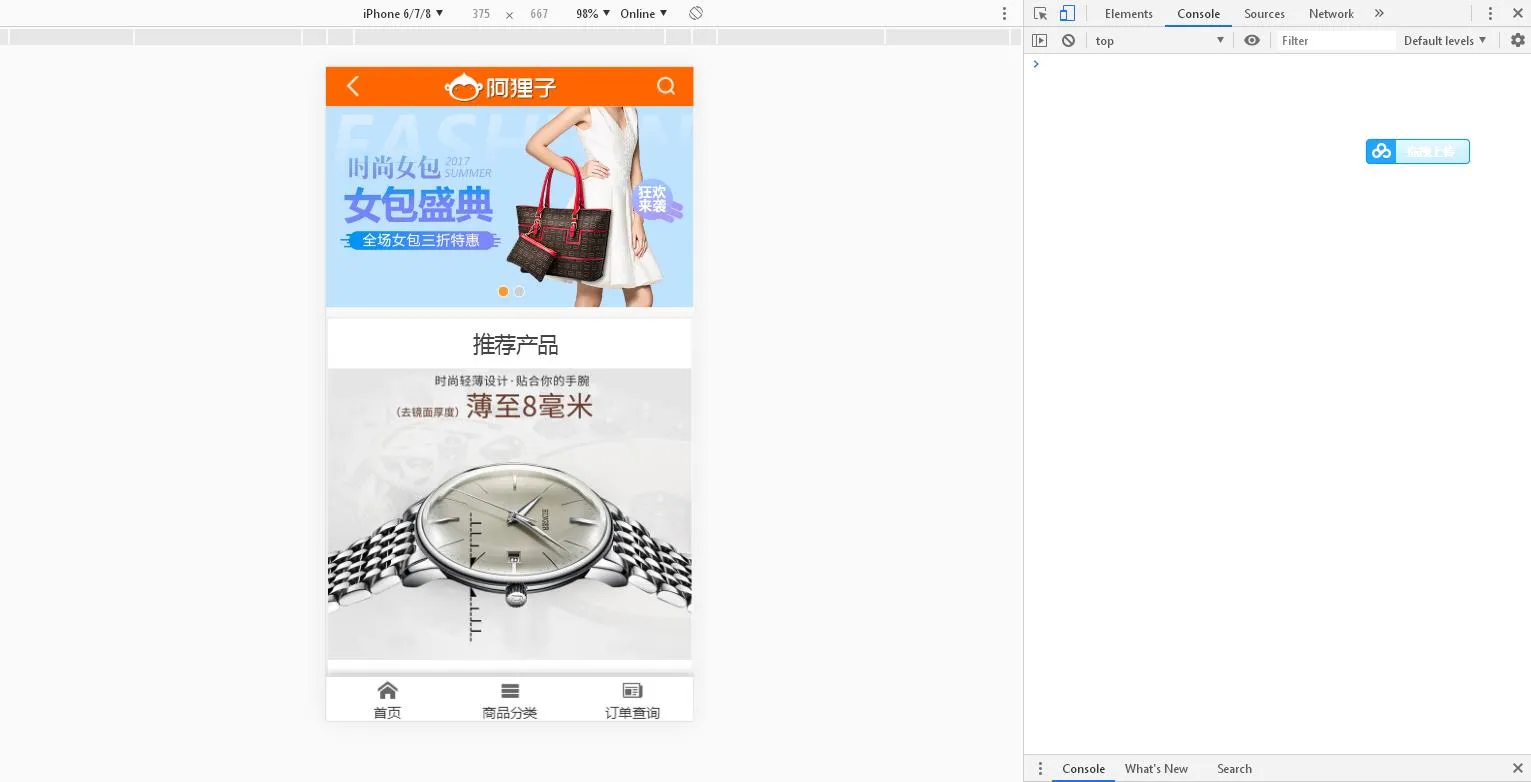
Task: Open search with the magnifier icon
Action: point(666,86)
